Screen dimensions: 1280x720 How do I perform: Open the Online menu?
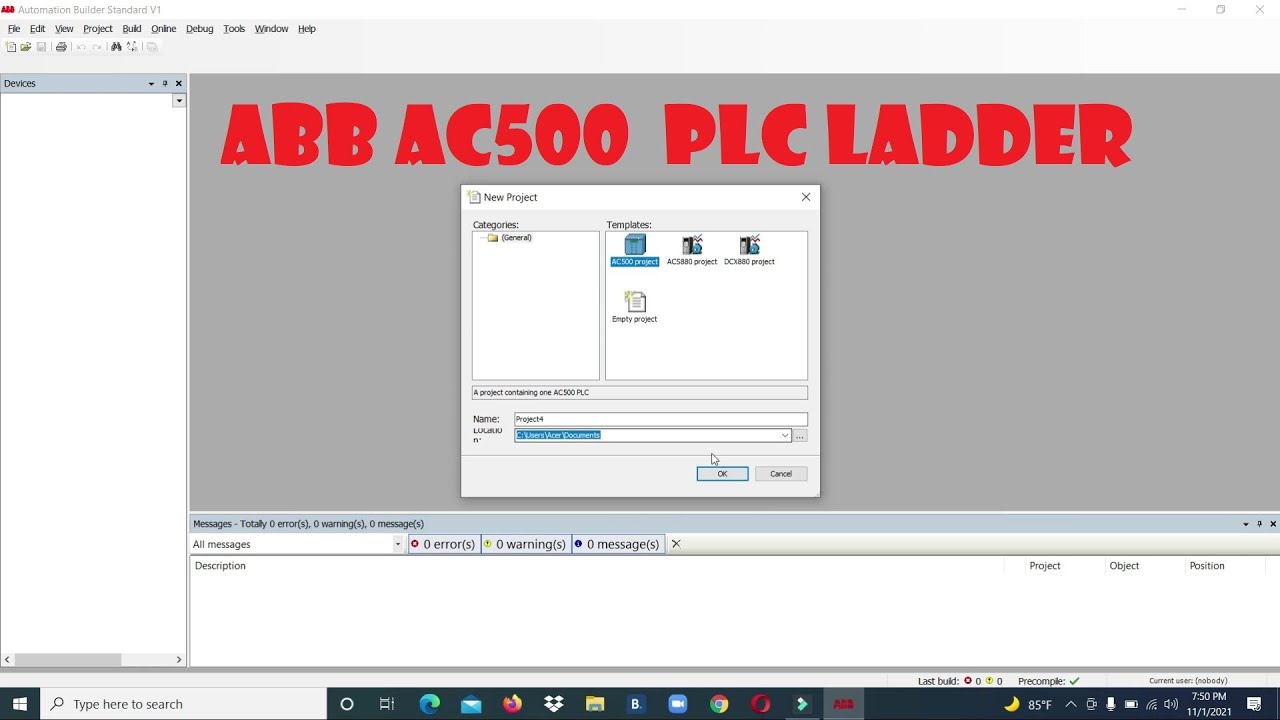click(x=164, y=29)
